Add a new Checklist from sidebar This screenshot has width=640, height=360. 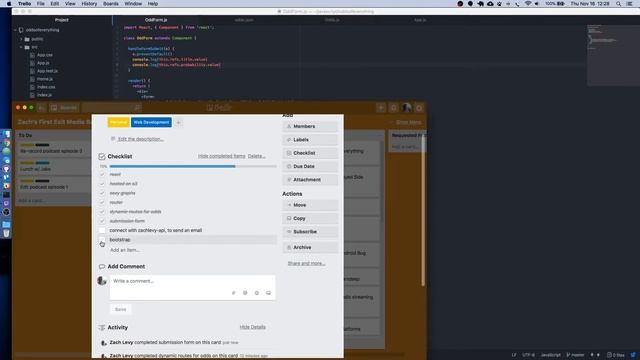310,153
